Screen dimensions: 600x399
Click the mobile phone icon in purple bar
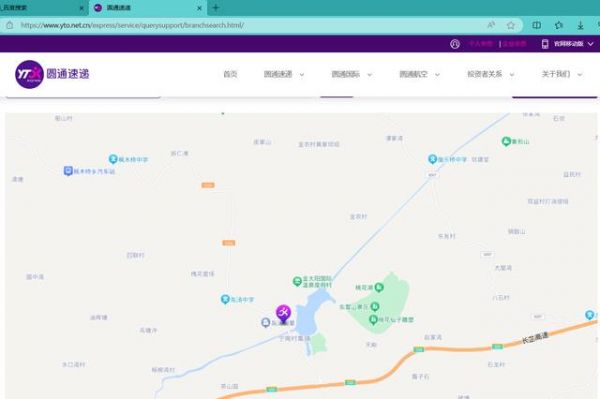coord(545,44)
